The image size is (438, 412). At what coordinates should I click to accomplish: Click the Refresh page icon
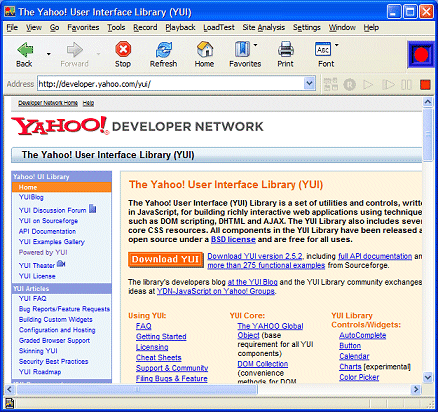[x=164, y=50]
